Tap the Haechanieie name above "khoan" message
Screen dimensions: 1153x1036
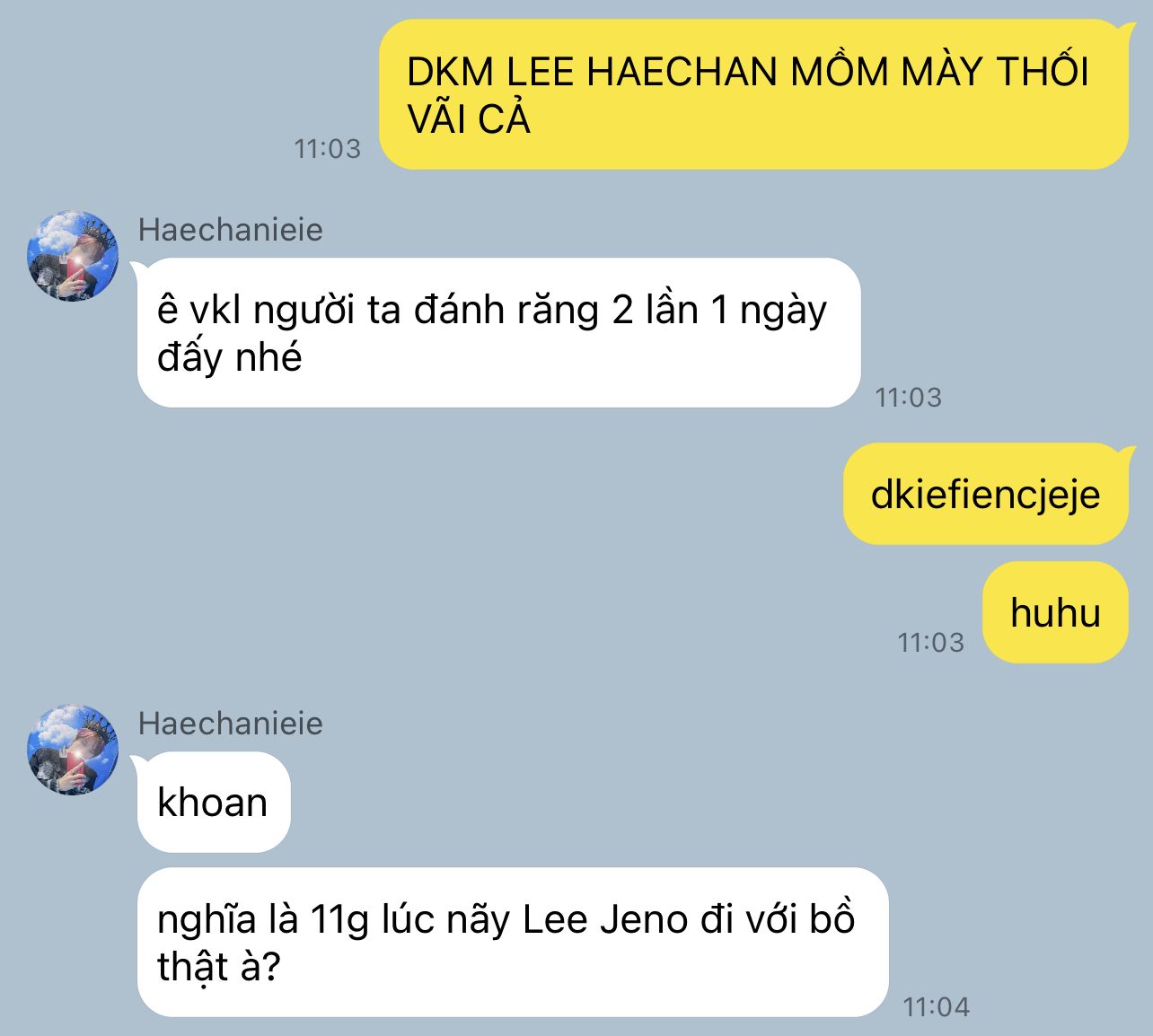click(x=230, y=724)
